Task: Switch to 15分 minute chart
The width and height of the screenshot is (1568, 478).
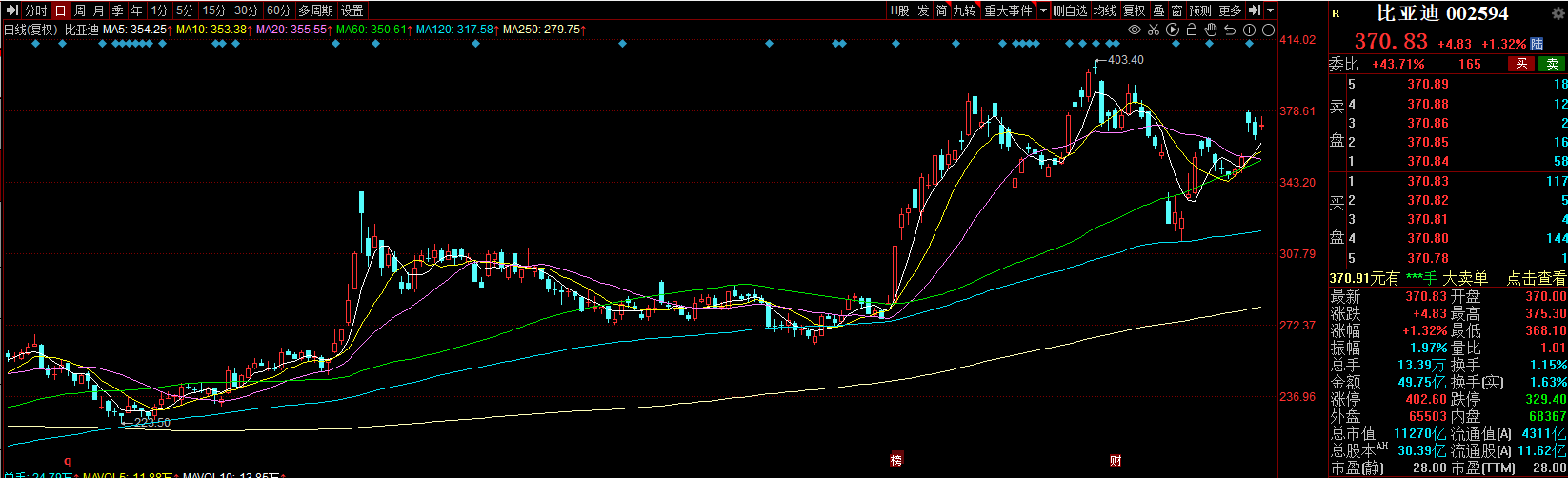Action: (214, 10)
